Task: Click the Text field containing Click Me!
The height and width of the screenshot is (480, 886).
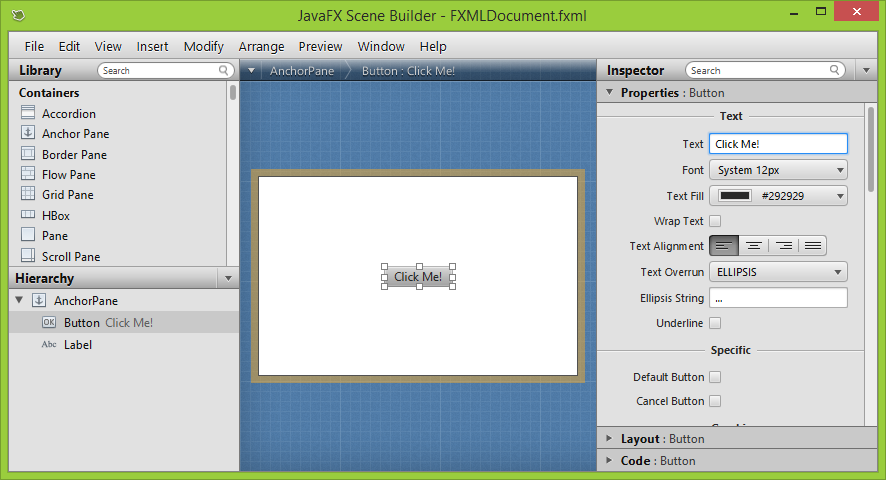Action: [x=778, y=144]
